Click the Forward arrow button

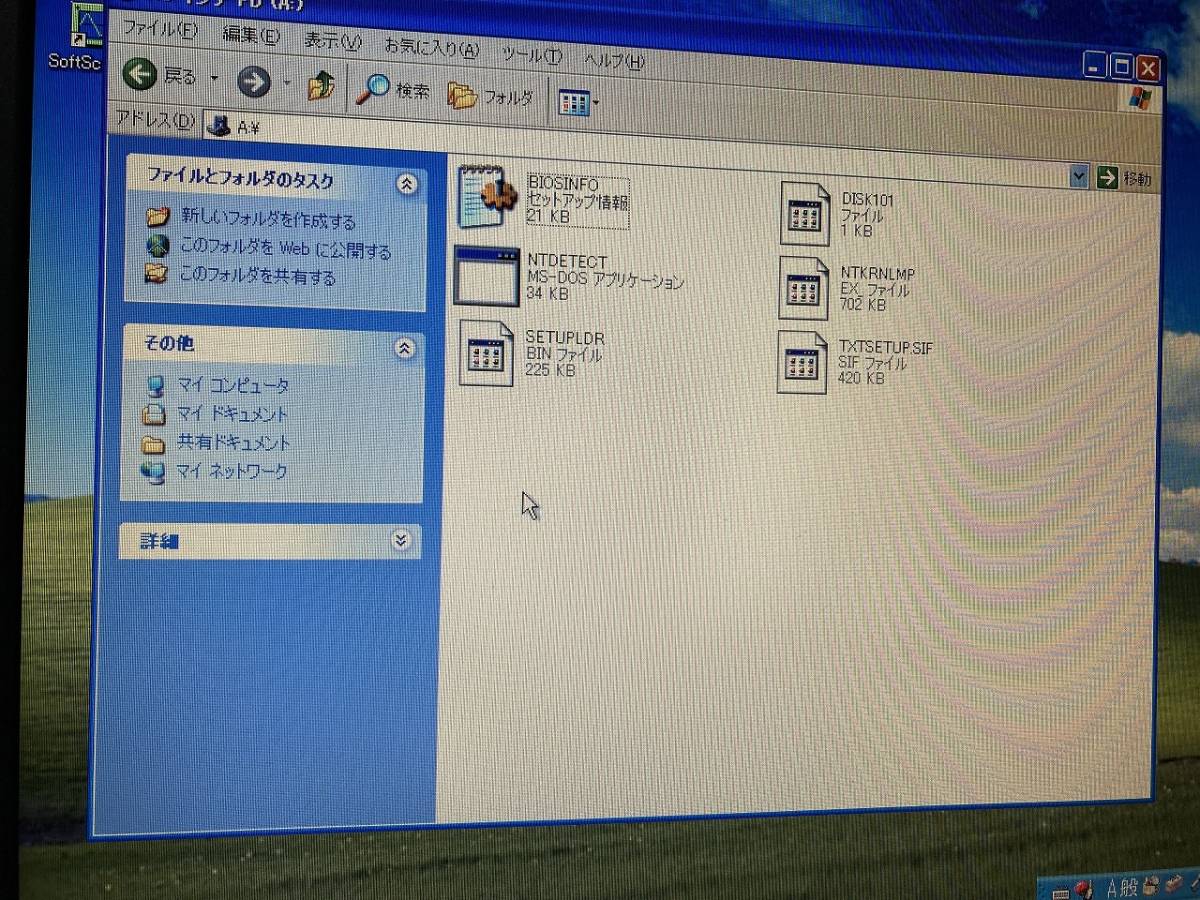click(253, 81)
